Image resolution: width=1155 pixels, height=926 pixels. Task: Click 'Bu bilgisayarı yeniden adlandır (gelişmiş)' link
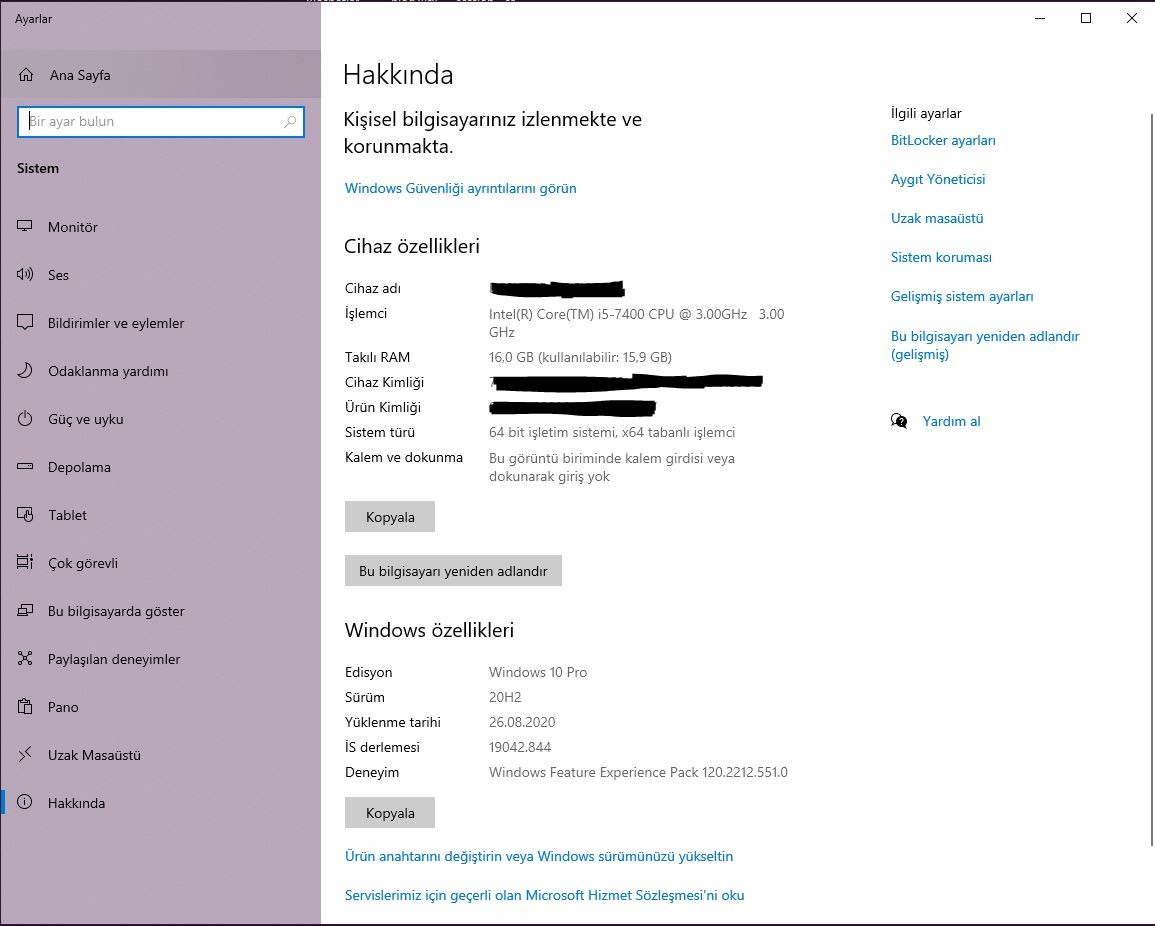pyautogui.click(x=985, y=345)
